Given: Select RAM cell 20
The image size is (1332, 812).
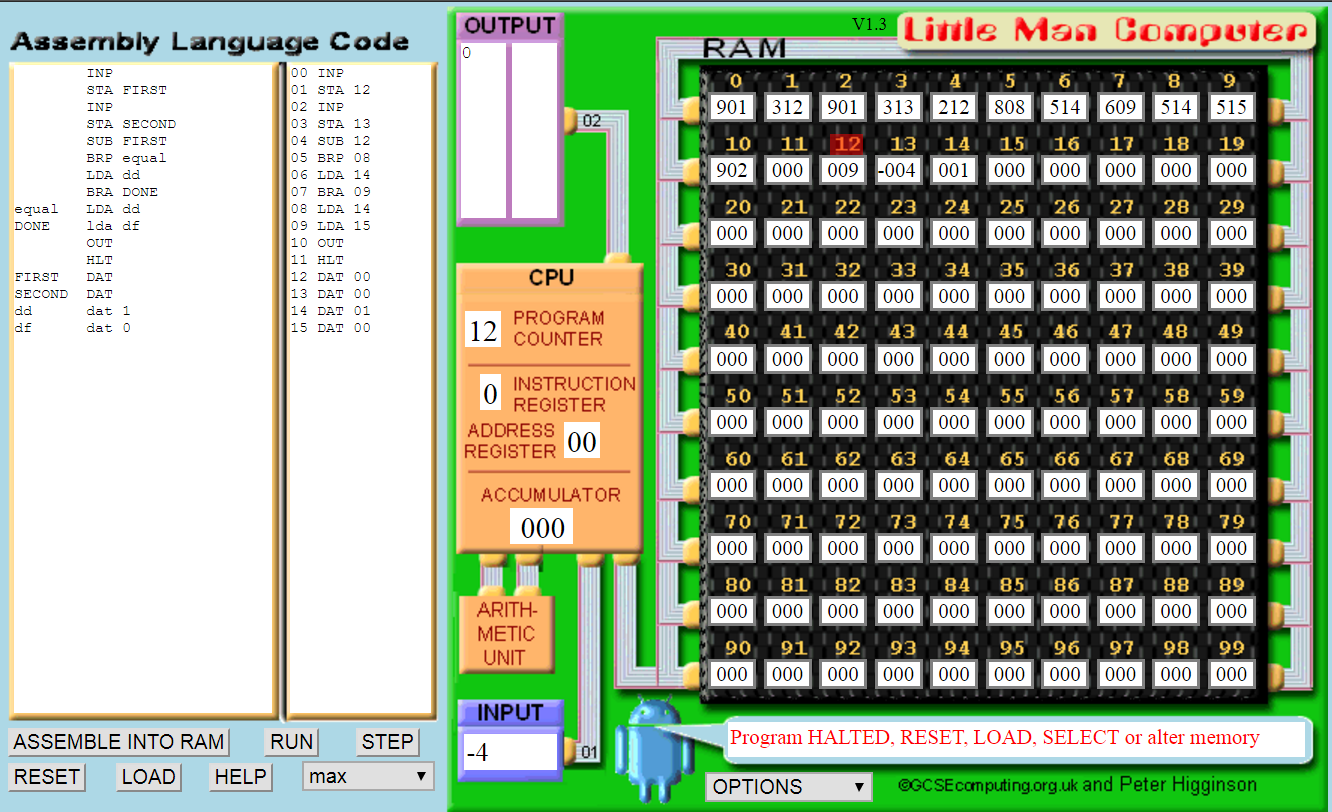Looking at the screenshot, I should 732,233.
